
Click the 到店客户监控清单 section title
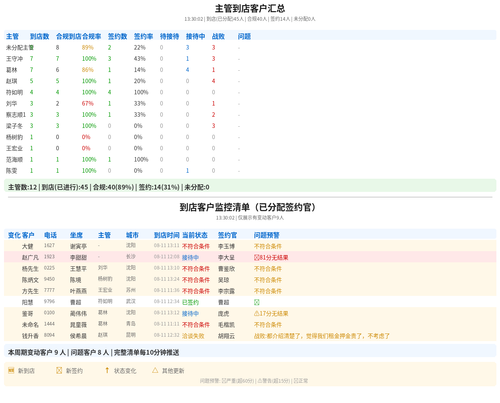point(248,207)
